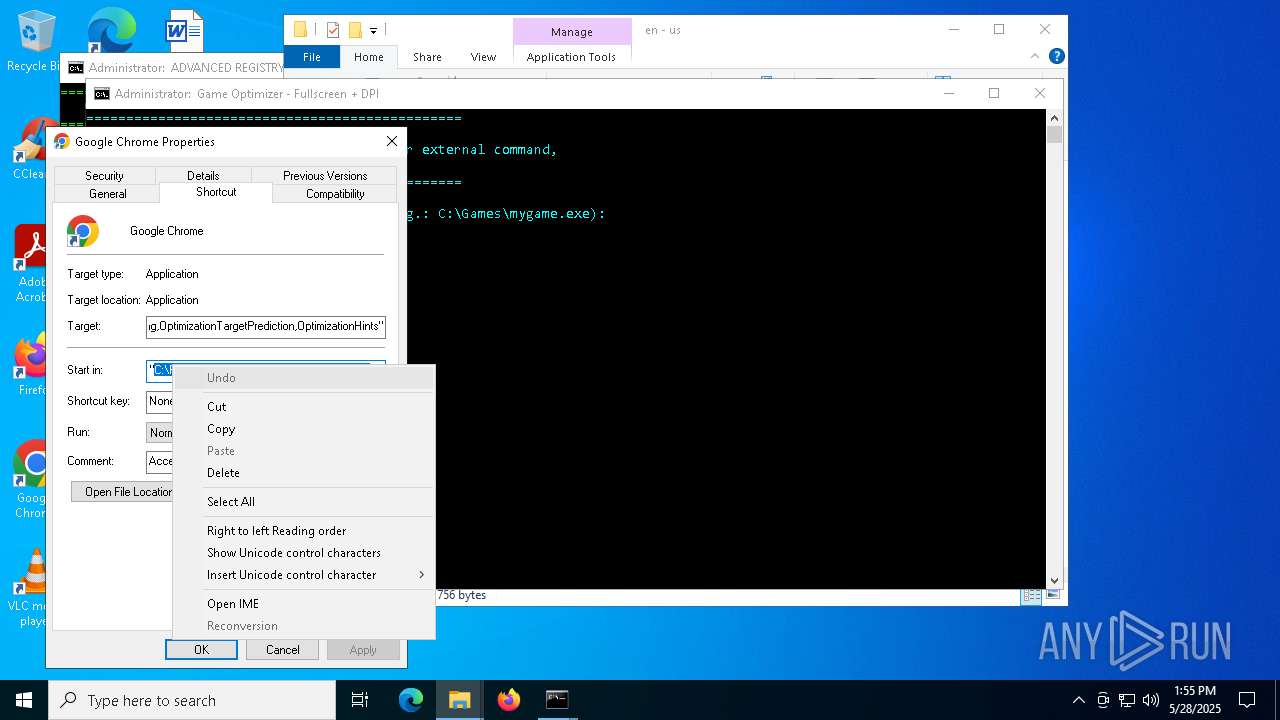The width and height of the screenshot is (1280, 720).
Task: Select Show Unicode control characters
Action: (x=304, y=553)
